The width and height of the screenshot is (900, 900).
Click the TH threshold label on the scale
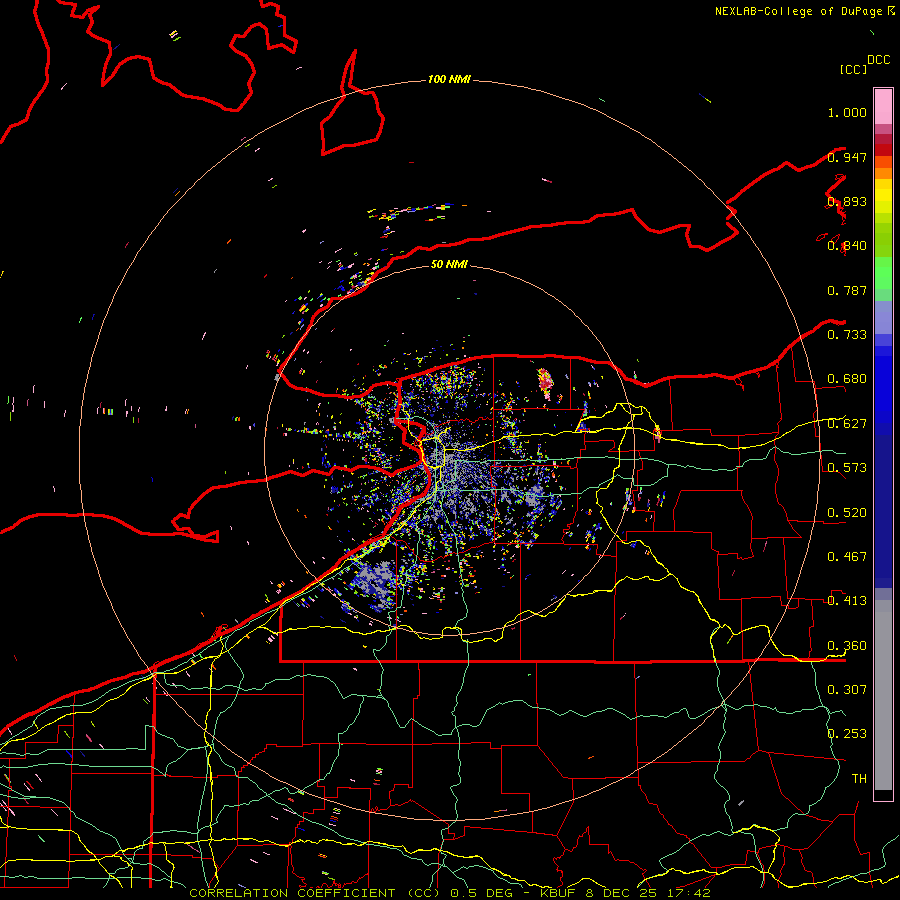(859, 778)
